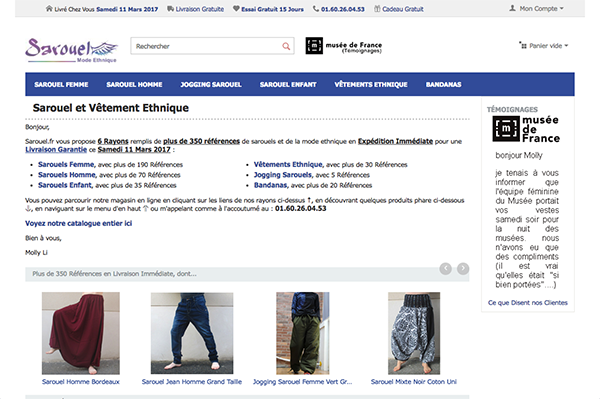This screenshot has height=399, width=600.
Task: Open the Sarouels Femme list link
Action: [x=66, y=164]
